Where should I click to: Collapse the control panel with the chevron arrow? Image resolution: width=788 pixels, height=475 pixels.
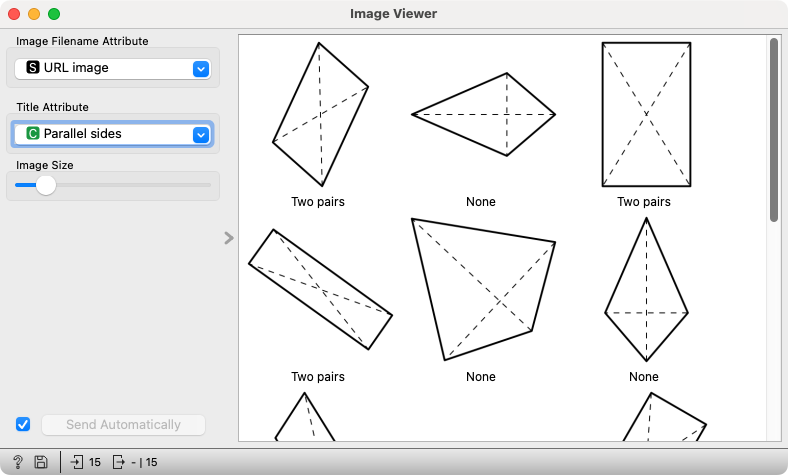[229, 238]
